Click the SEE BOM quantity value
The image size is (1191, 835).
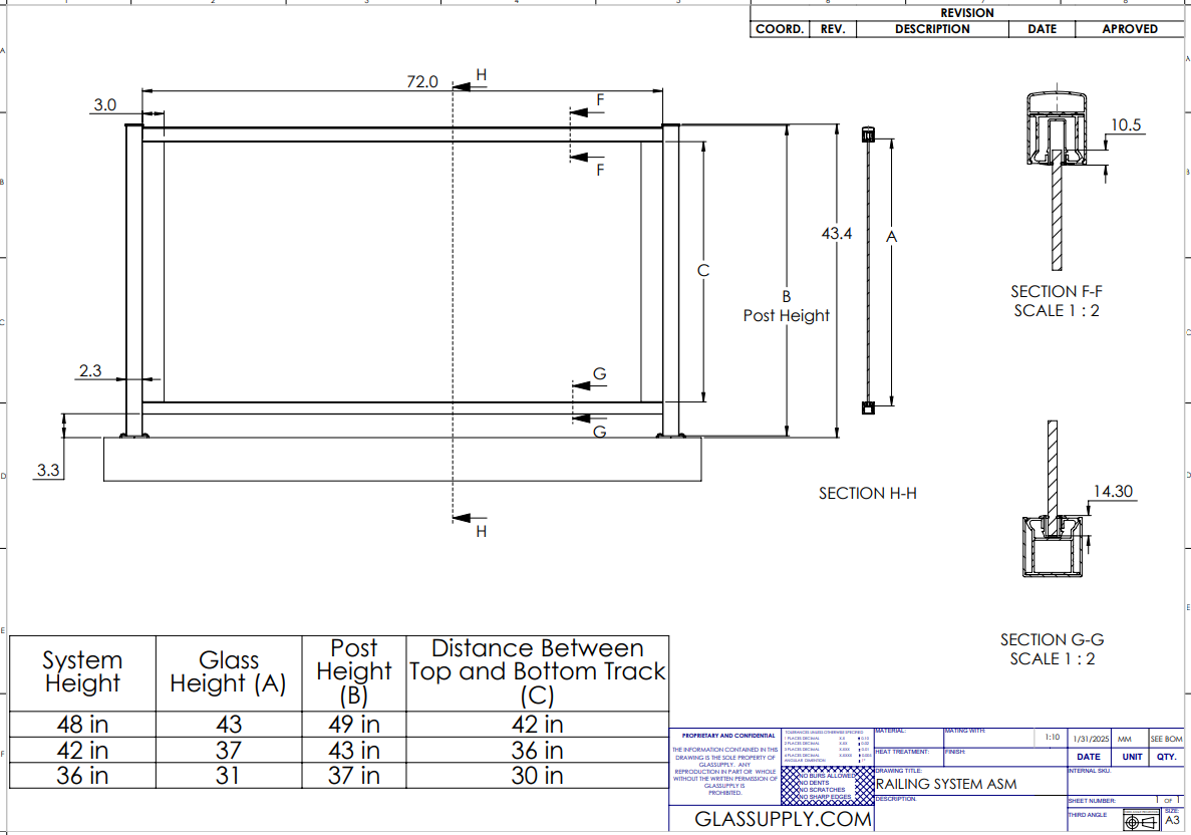click(1166, 739)
